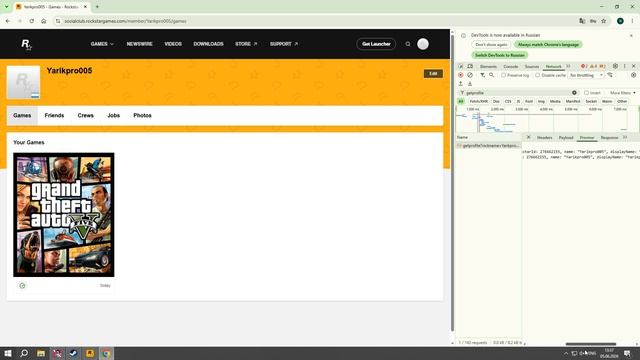Check the Invert filter checkbox
Image resolution: width=640 pixels, height=360 pixels.
(x=587, y=93)
